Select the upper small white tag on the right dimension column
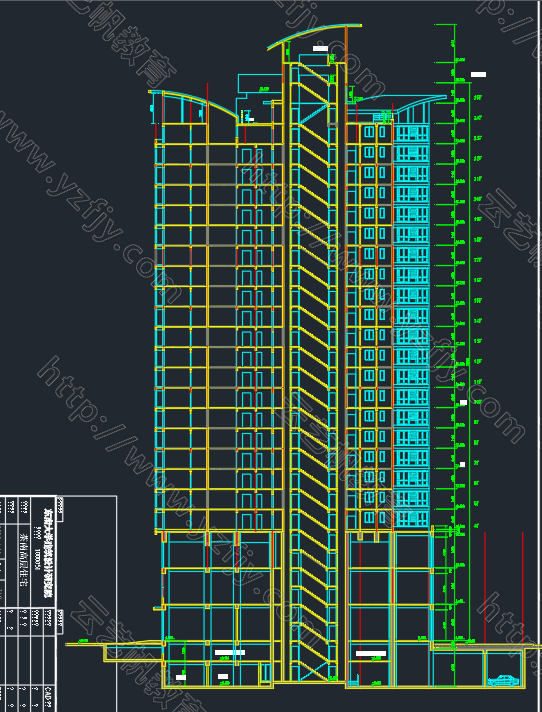Viewport: 542px width, 712px height. coord(463,402)
